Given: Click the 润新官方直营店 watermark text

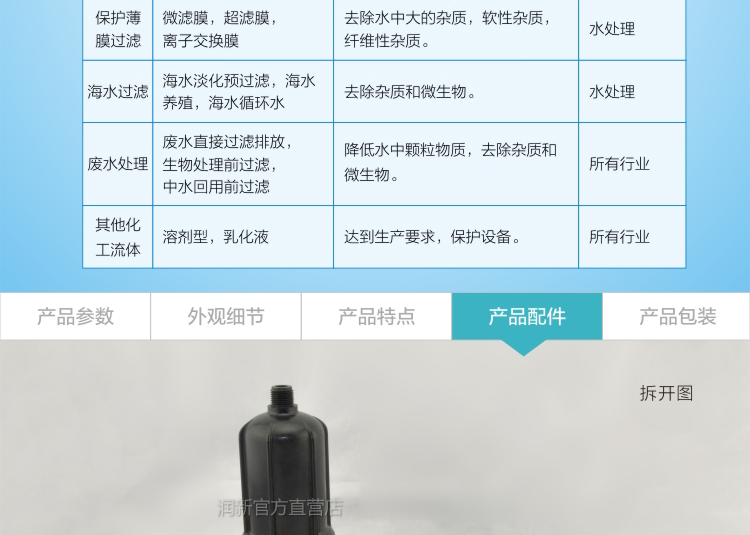Looking at the screenshot, I should pyautogui.click(x=280, y=508).
